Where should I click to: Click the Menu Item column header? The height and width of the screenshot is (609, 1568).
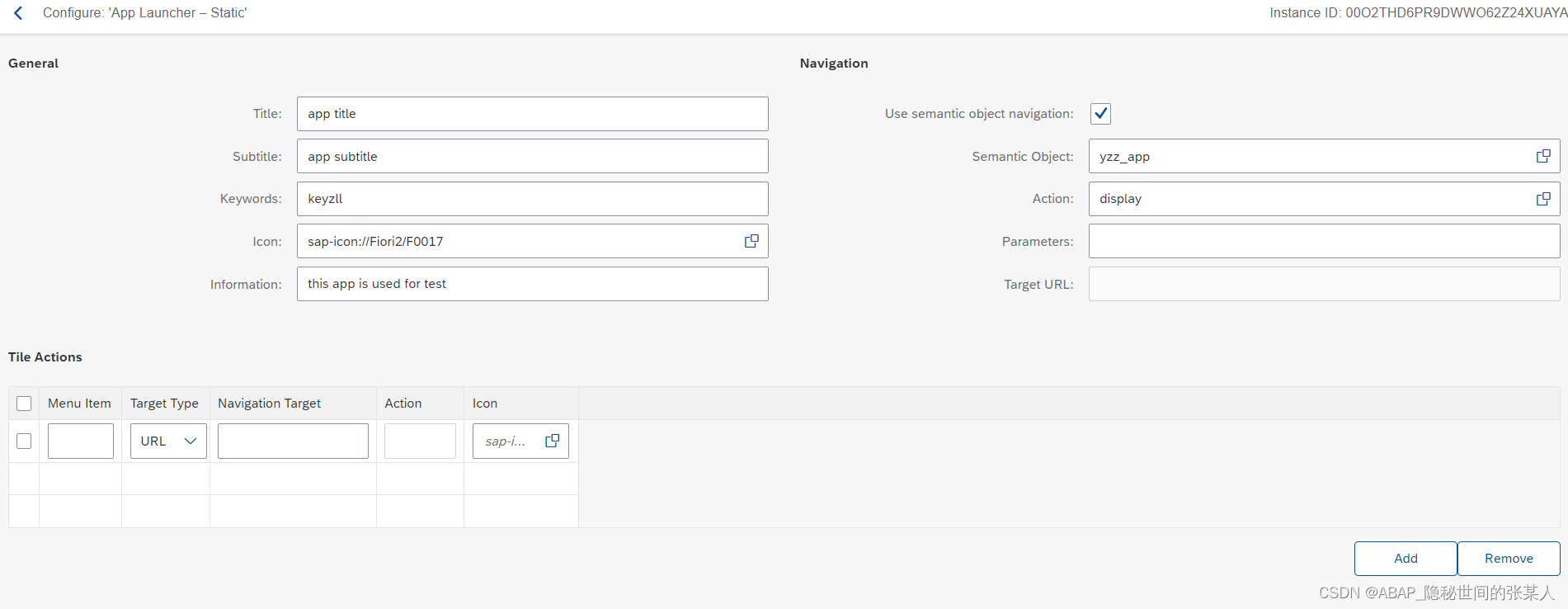point(79,404)
